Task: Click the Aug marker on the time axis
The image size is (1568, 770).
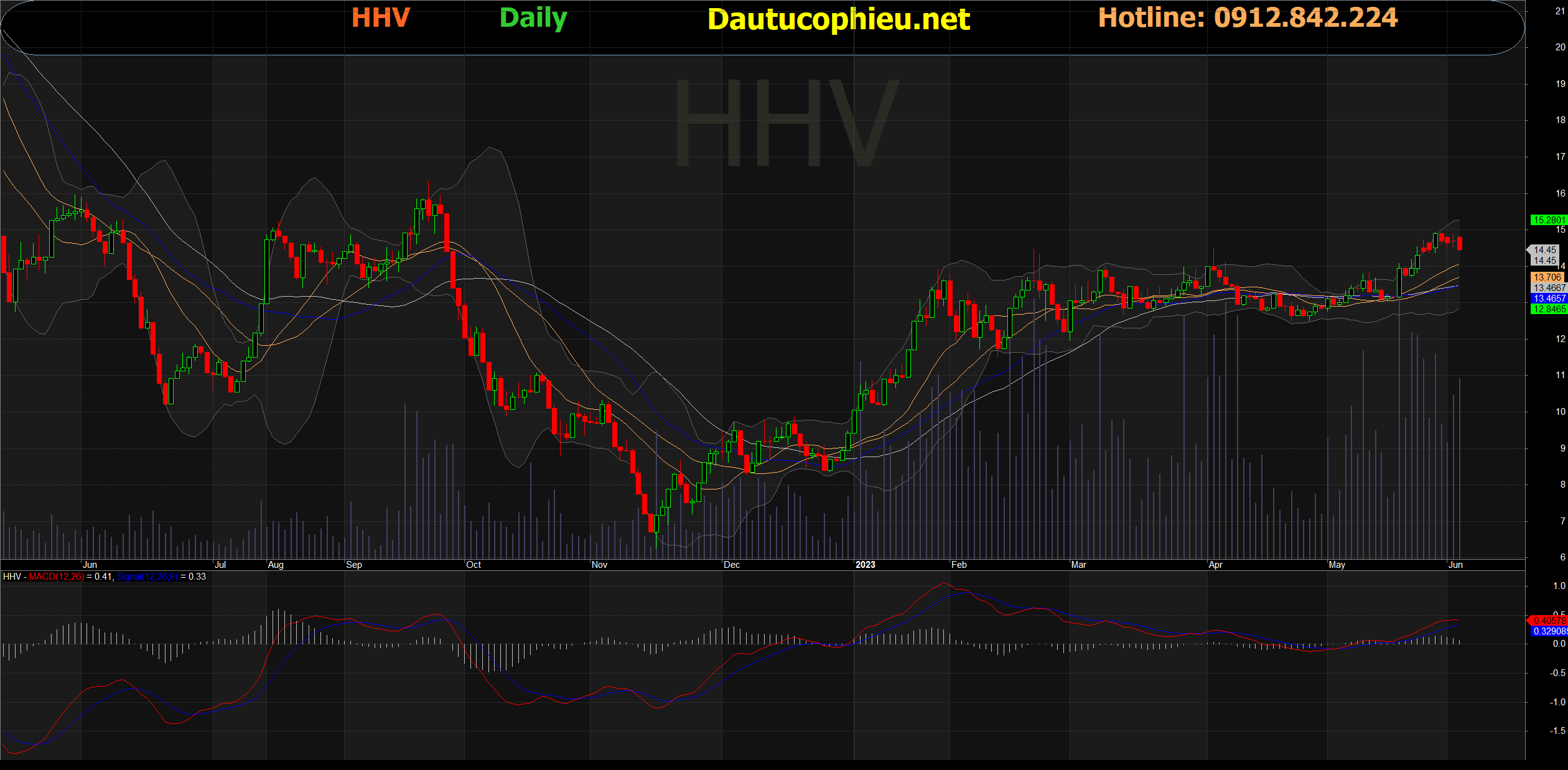Action: click(x=276, y=565)
